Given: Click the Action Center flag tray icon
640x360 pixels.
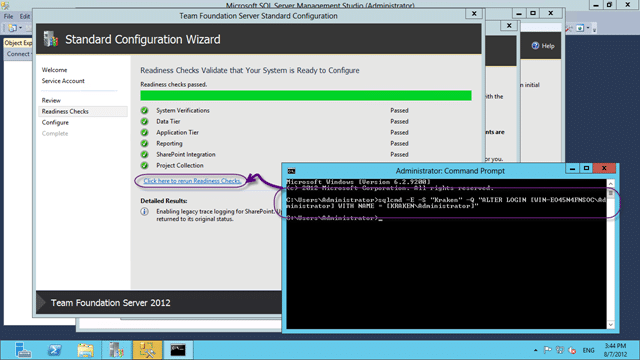Looking at the screenshot, I should tap(547, 350).
